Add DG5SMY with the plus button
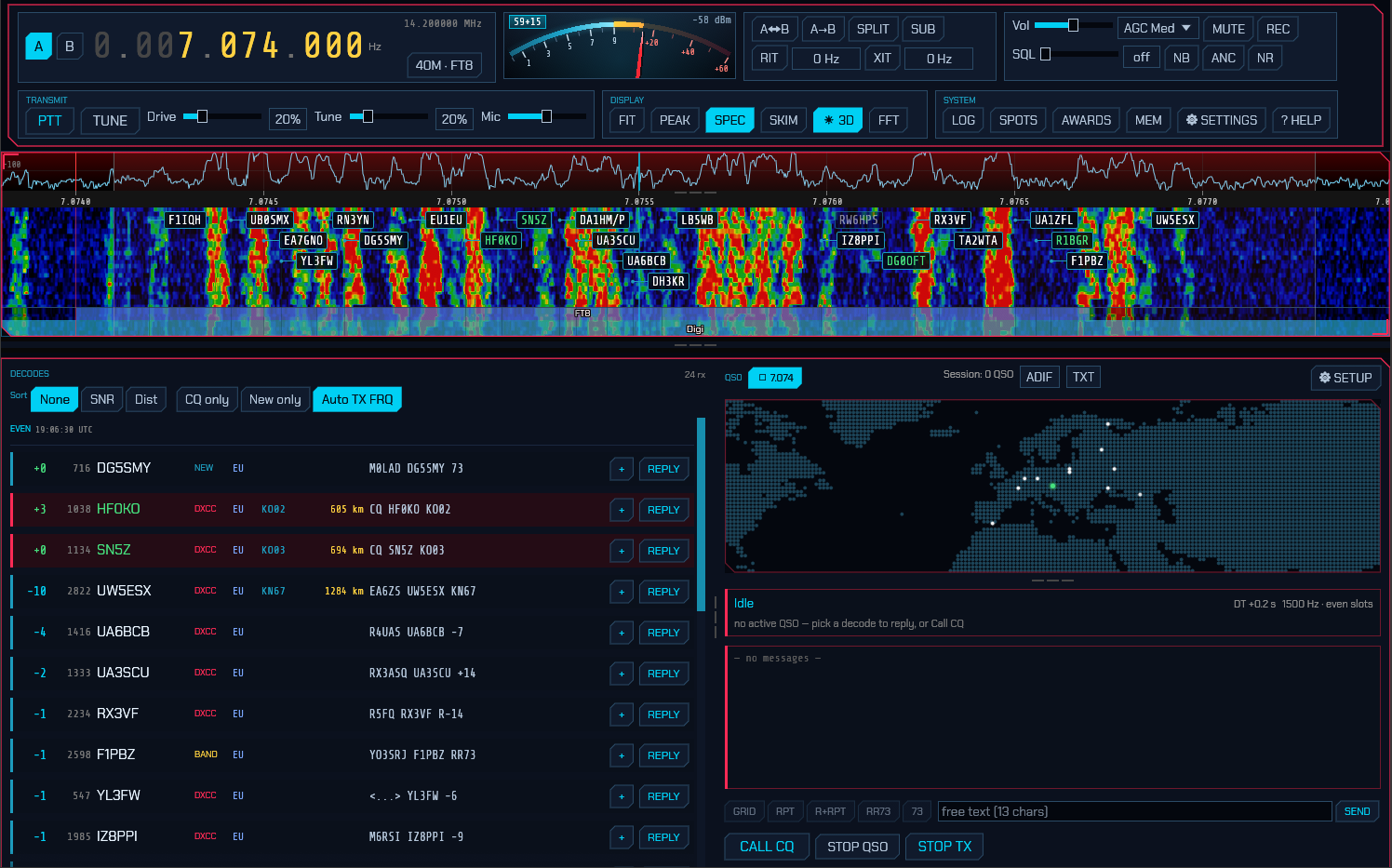 (622, 469)
